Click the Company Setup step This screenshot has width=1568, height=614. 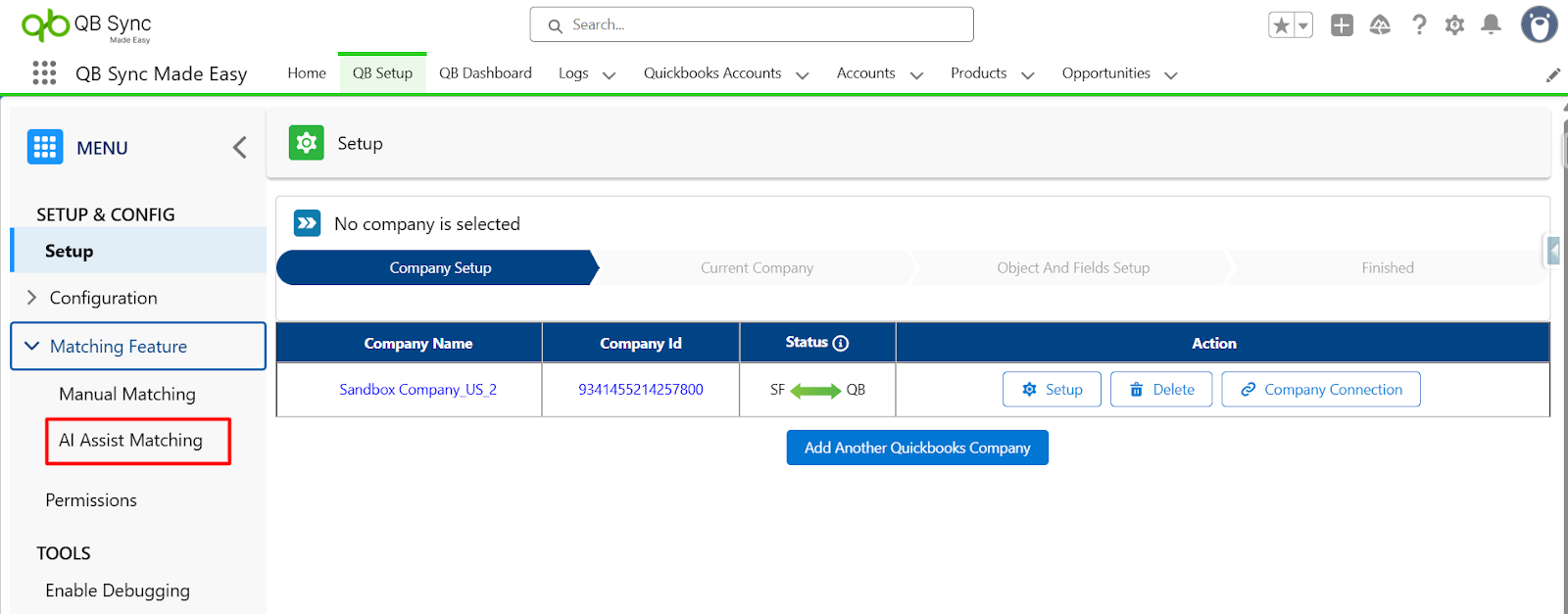pos(438,268)
